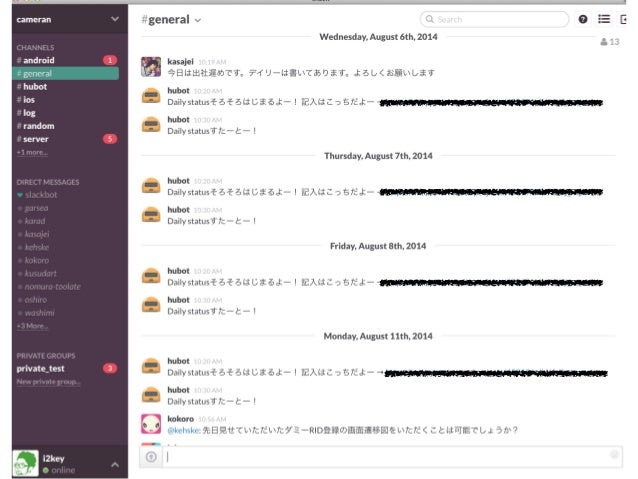This screenshot has height=479, width=638.
Task: Open the activity list icon in header
Action: tap(604, 19)
